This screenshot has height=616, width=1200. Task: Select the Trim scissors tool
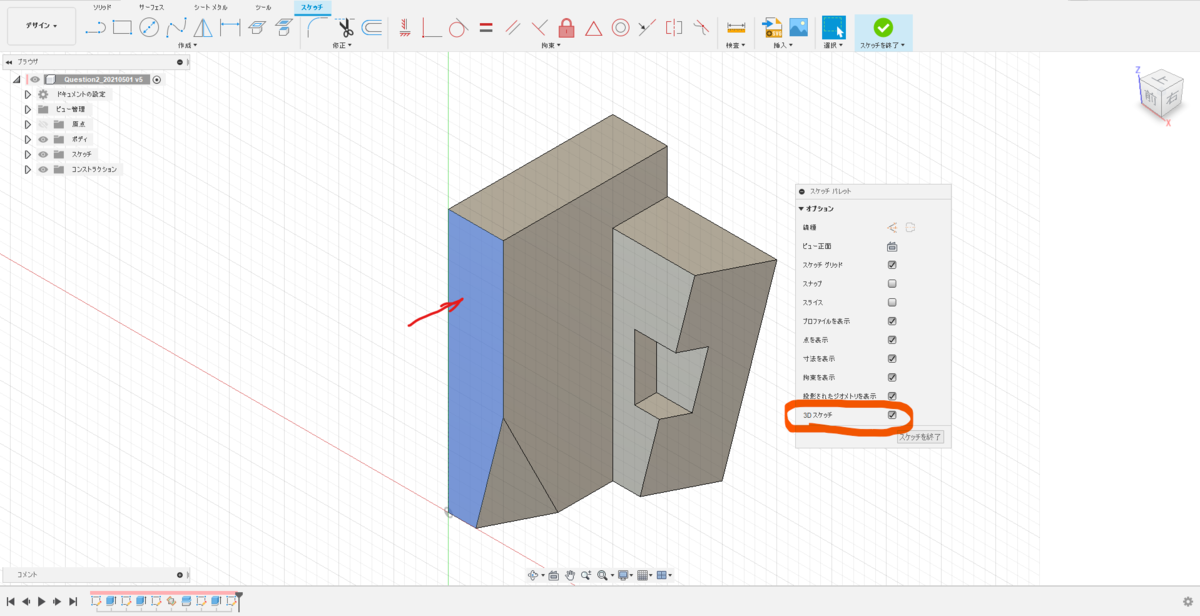point(346,28)
